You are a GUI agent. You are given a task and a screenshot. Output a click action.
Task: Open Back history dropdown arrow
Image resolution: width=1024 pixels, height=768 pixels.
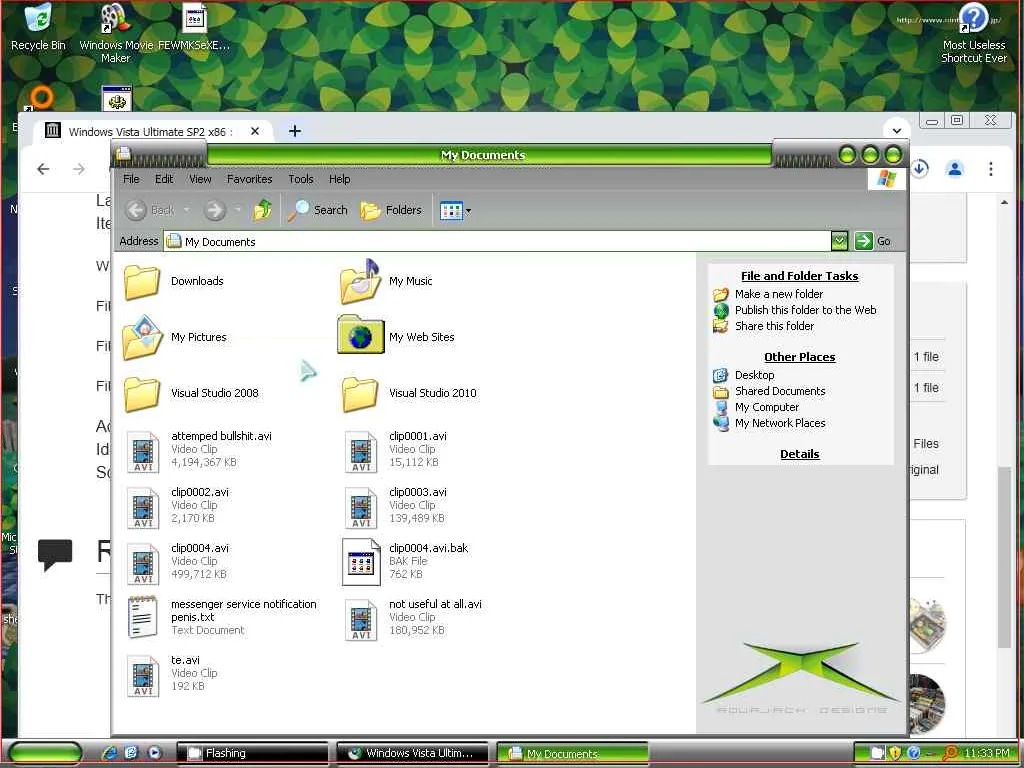(x=187, y=210)
